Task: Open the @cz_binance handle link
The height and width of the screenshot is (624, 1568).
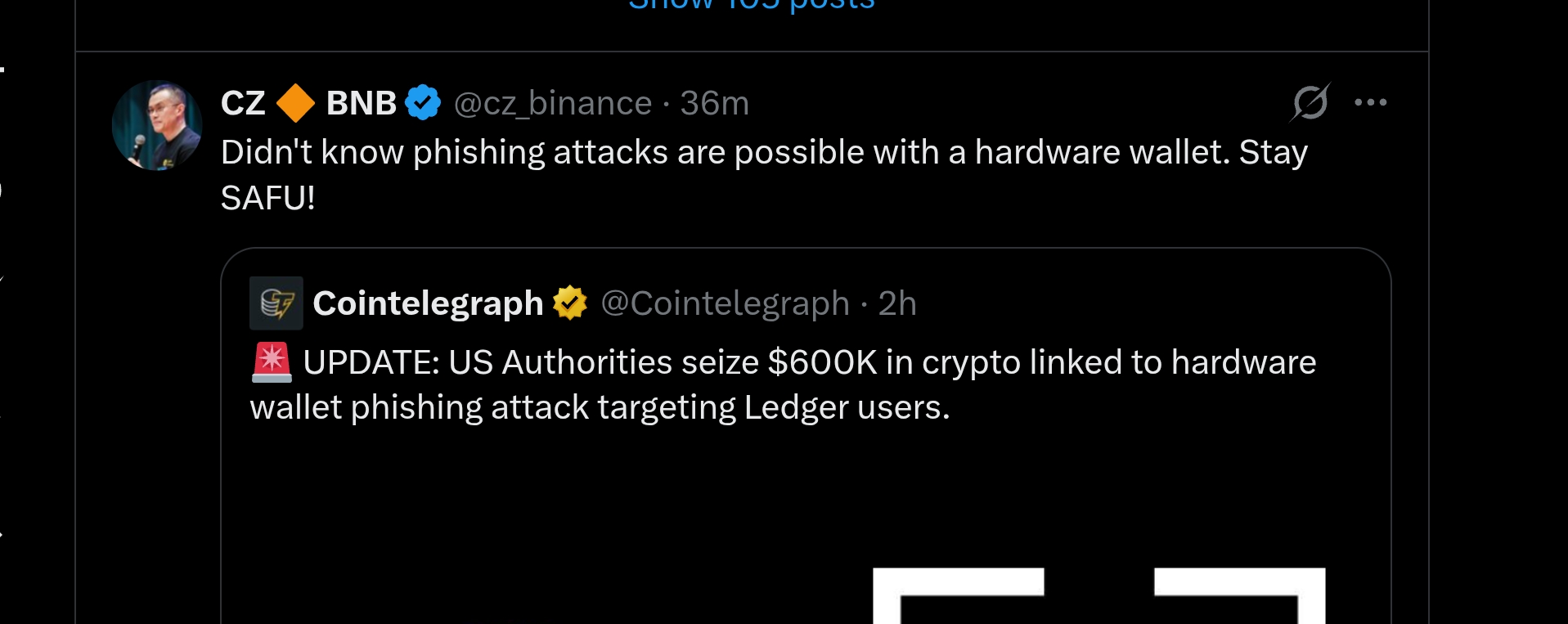Action: click(553, 104)
